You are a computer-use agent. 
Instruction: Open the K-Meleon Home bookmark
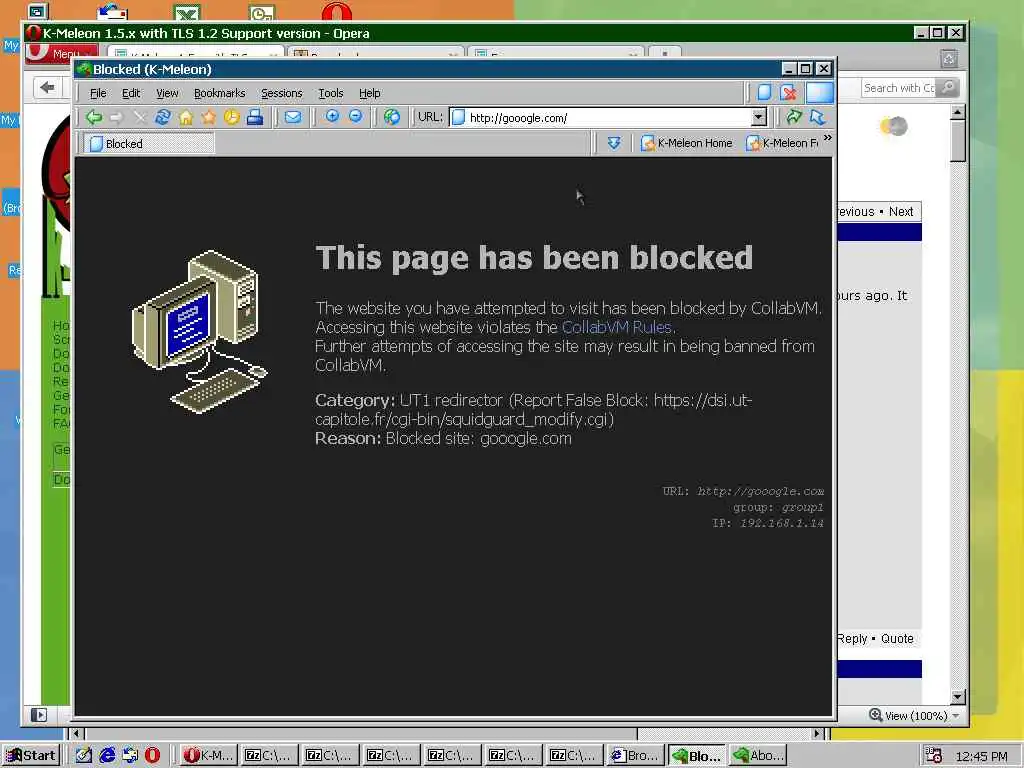pyautogui.click(x=687, y=143)
